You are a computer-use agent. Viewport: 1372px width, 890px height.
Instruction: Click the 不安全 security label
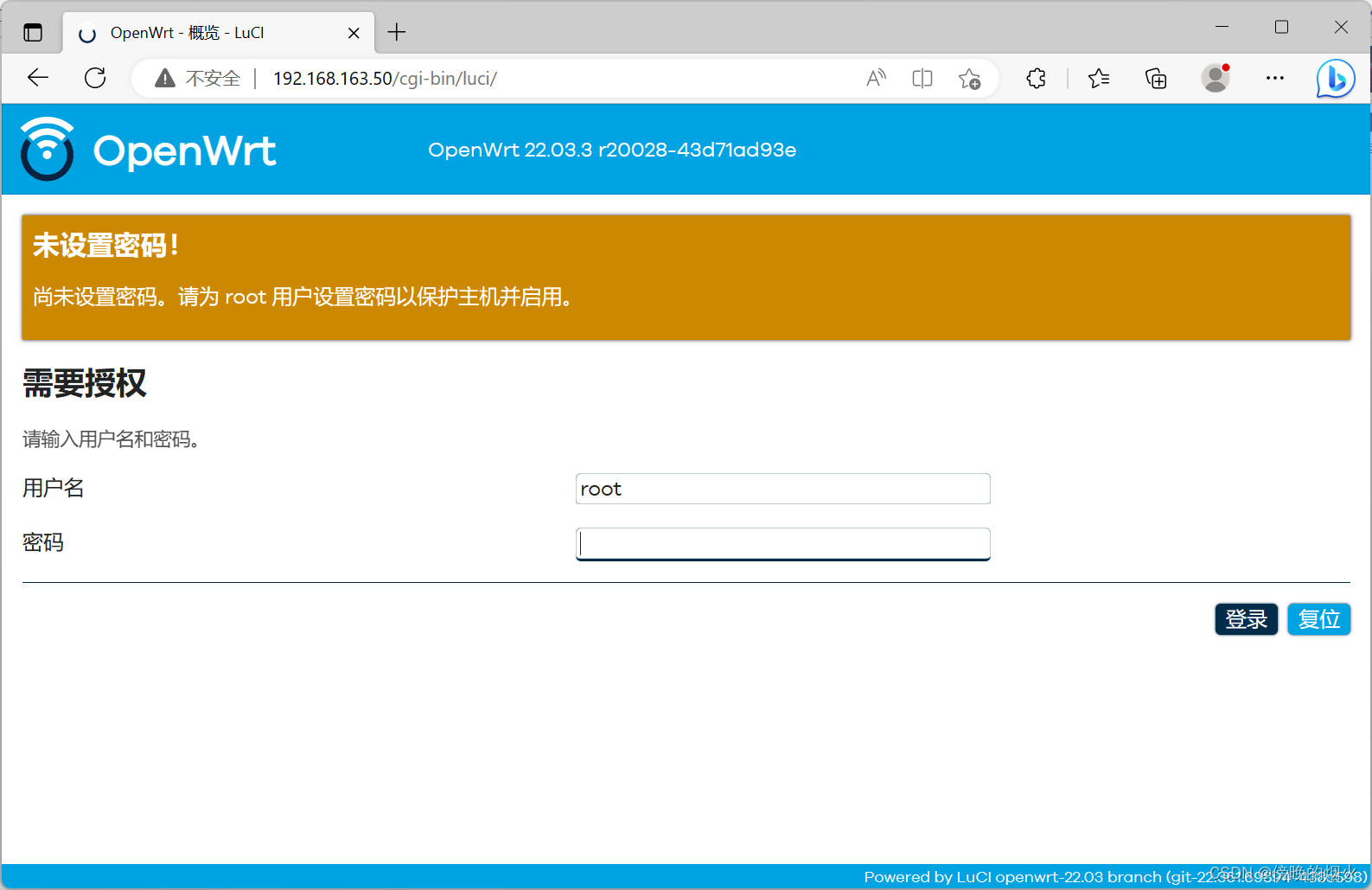(x=213, y=79)
